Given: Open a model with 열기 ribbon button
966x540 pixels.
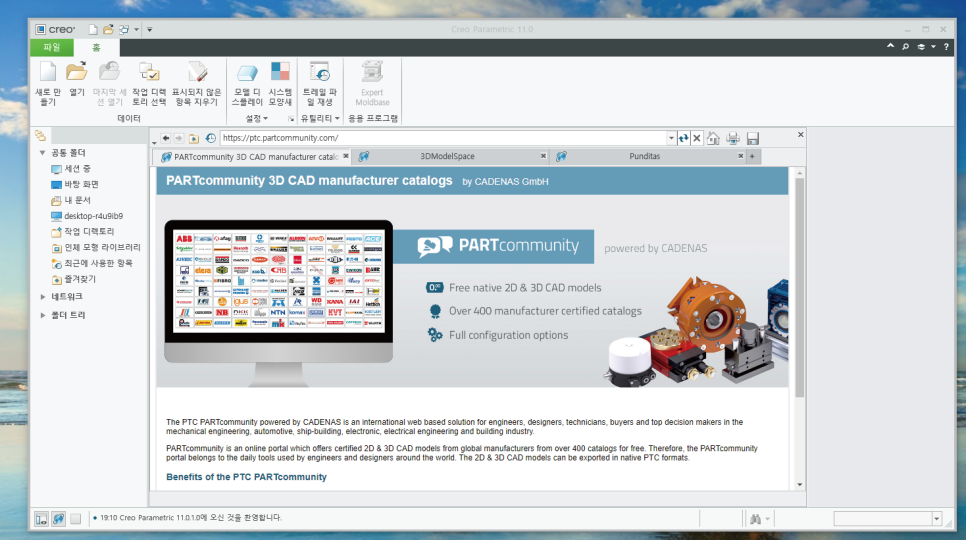Looking at the screenshot, I should coord(76,79).
